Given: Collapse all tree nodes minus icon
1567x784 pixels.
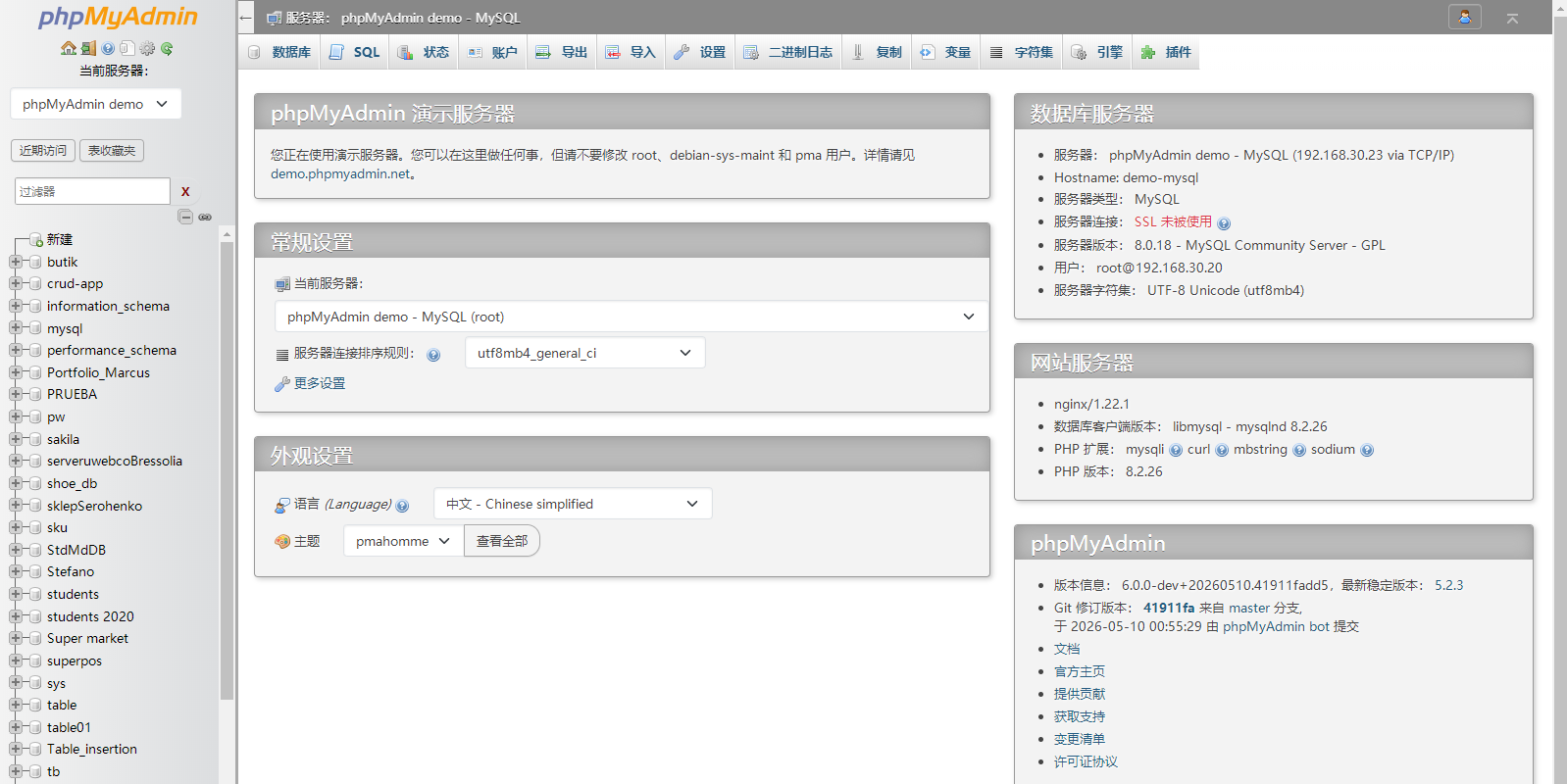Looking at the screenshot, I should pos(185,217).
